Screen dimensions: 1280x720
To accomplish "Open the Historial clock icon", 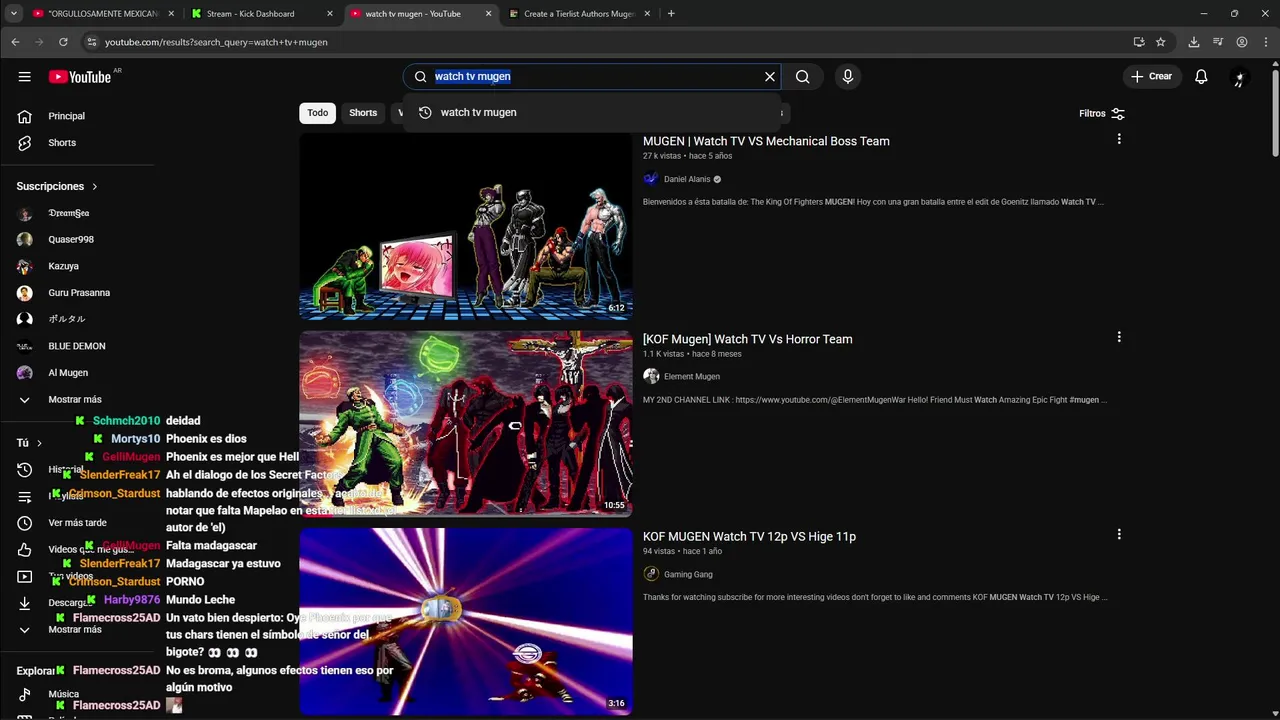I will tap(25, 470).
